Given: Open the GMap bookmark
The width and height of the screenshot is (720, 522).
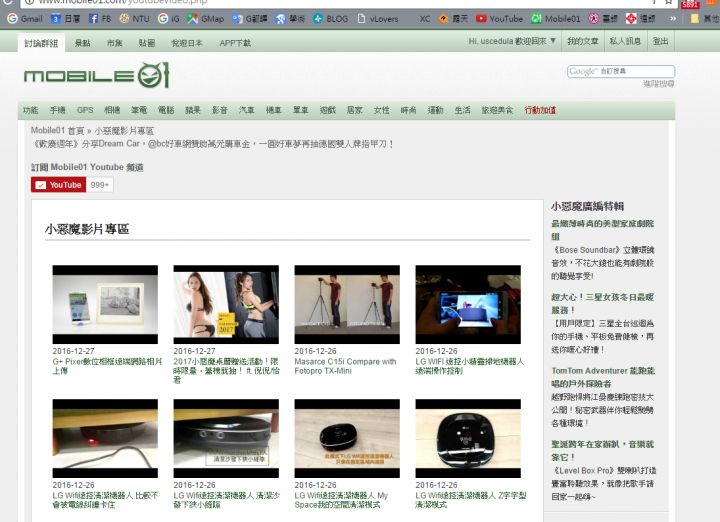Looking at the screenshot, I should [x=206, y=18].
